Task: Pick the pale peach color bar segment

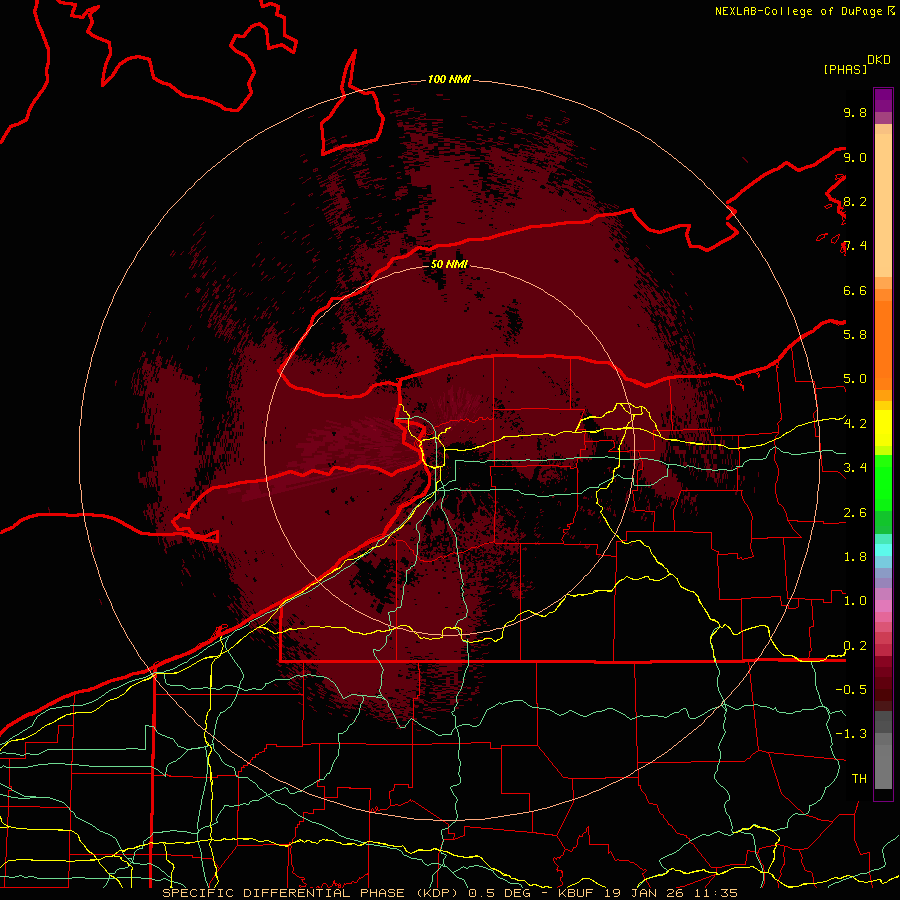Action: coord(883,207)
